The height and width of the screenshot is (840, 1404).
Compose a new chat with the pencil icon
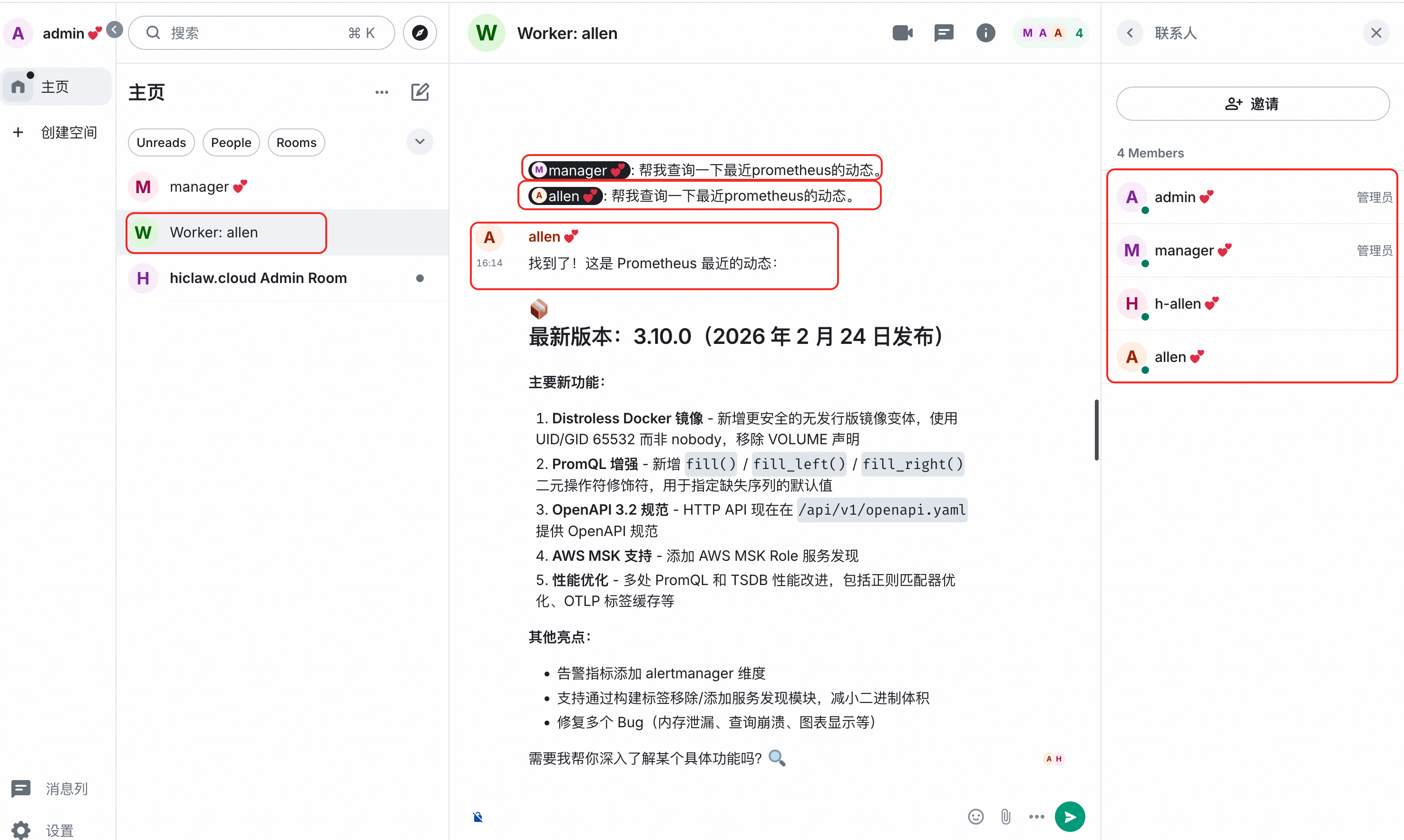(x=419, y=92)
